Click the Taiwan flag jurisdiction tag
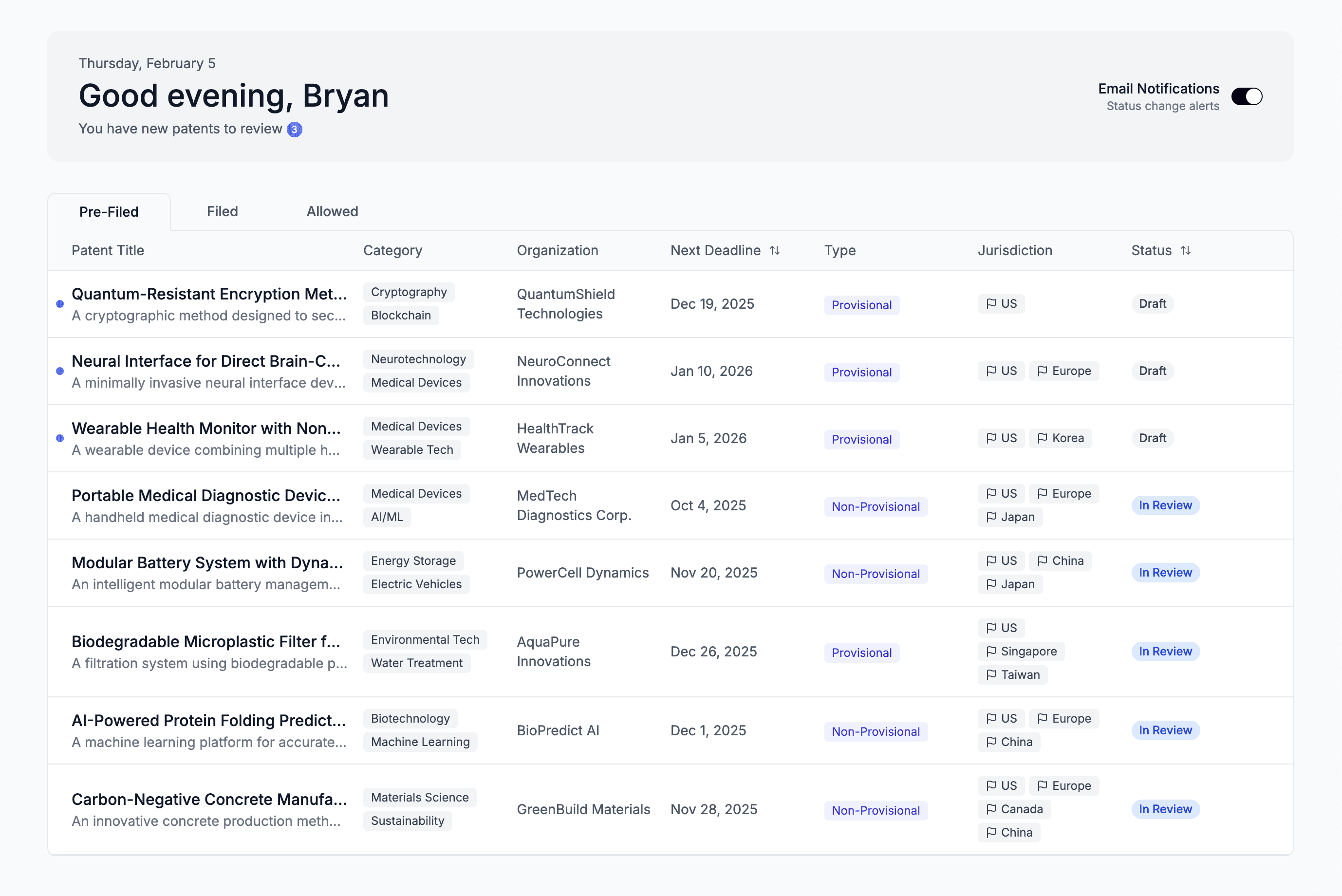 tap(1012, 675)
